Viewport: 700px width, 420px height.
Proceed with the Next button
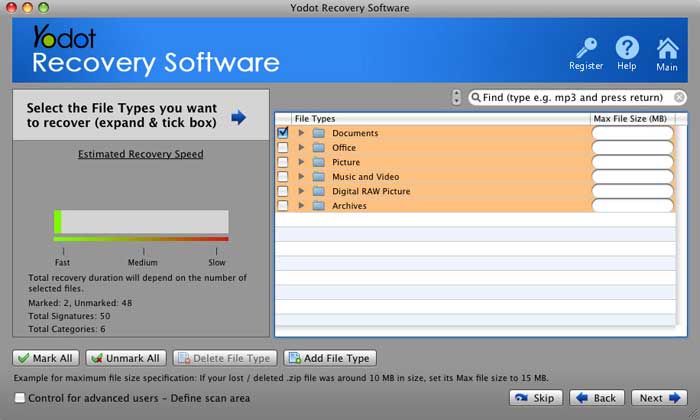pos(659,398)
